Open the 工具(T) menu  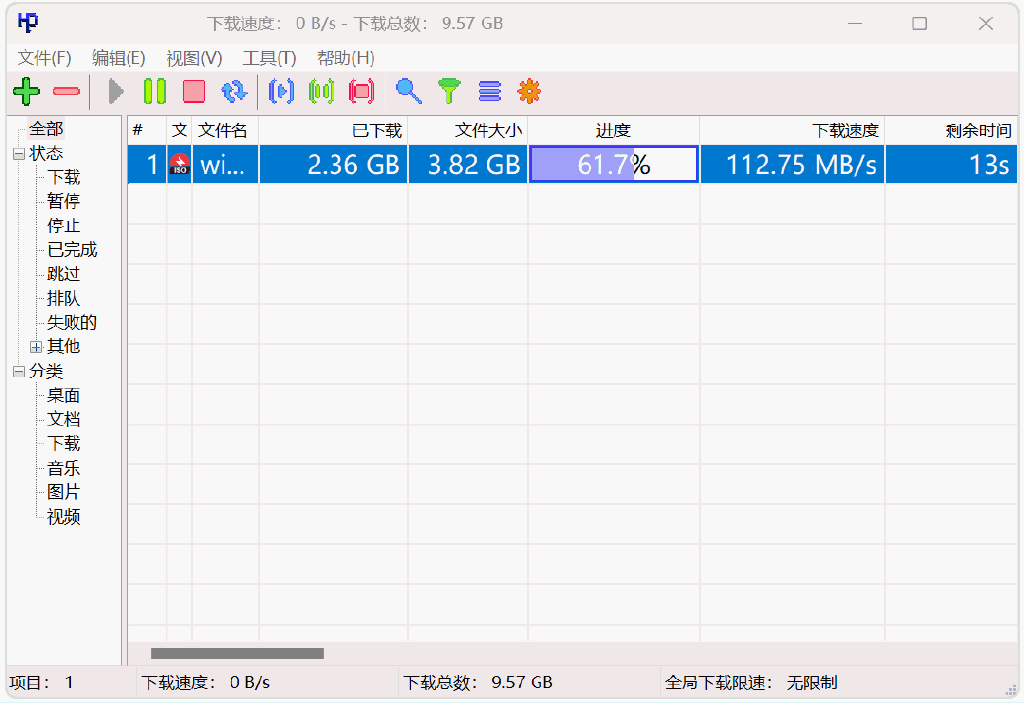(269, 58)
